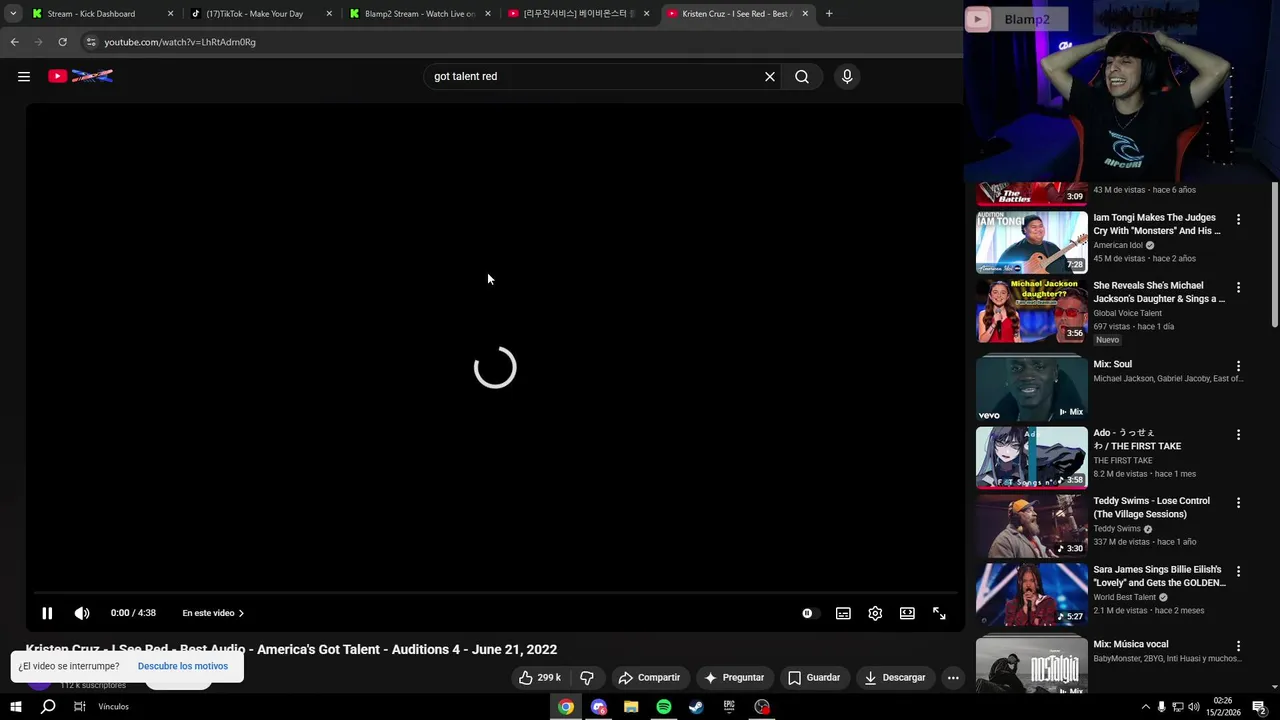Close the 'Kristen Cruz - I See Red' tab
This screenshot has width=1280, height=720.
pos(805,14)
